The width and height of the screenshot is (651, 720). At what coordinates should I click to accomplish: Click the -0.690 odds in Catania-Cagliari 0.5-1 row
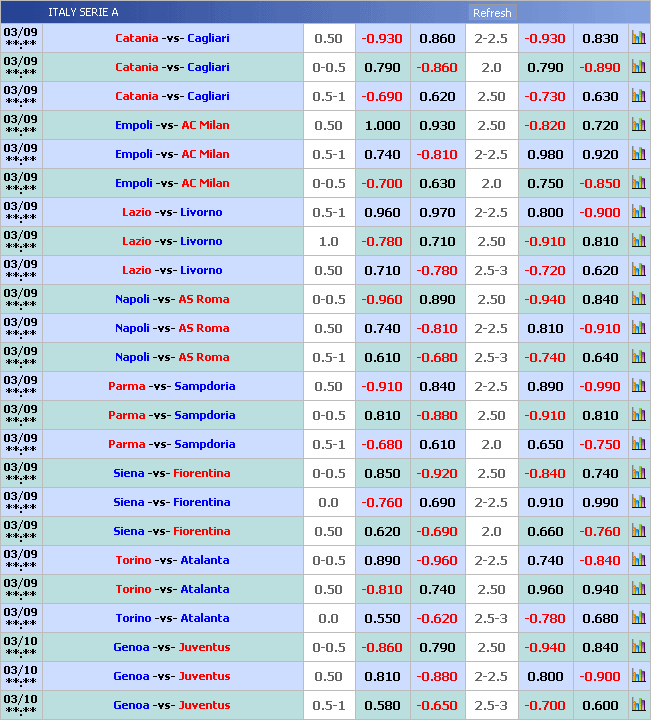tap(382, 96)
